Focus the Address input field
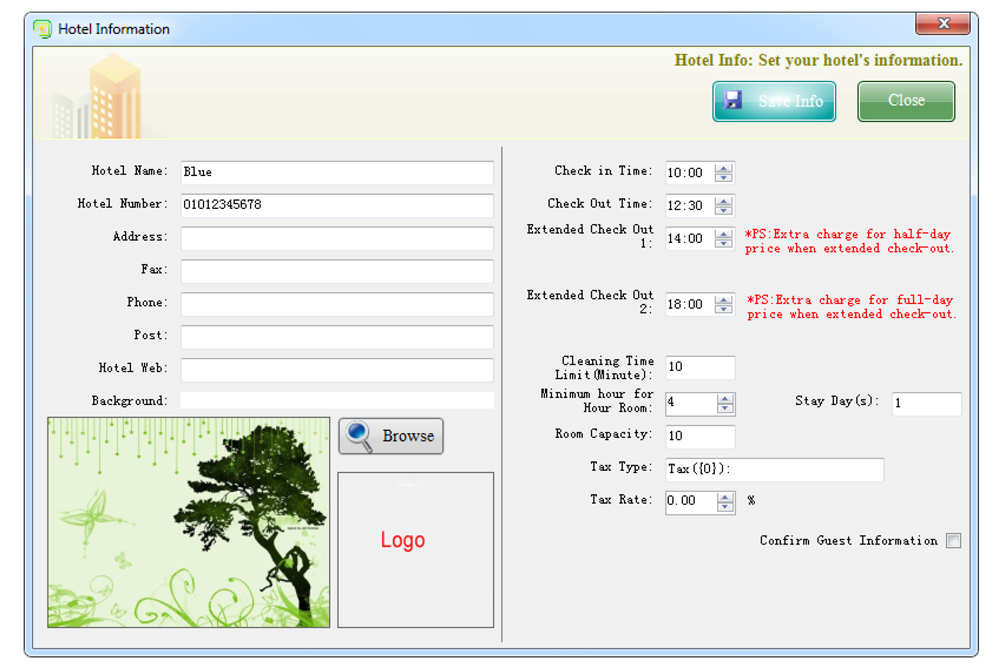Screen dimensions: 1000x664 click(337, 238)
